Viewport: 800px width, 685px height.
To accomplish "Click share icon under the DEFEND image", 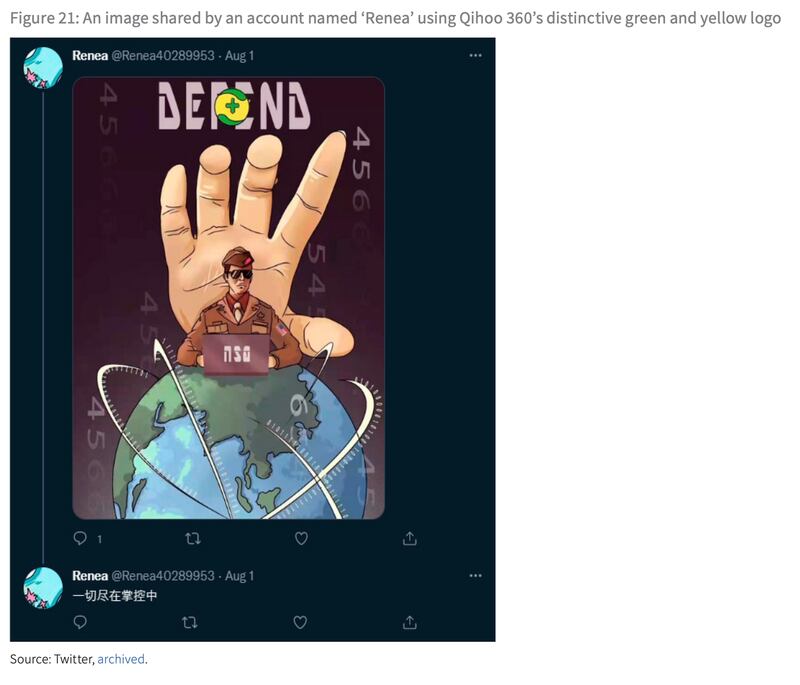I will point(410,538).
